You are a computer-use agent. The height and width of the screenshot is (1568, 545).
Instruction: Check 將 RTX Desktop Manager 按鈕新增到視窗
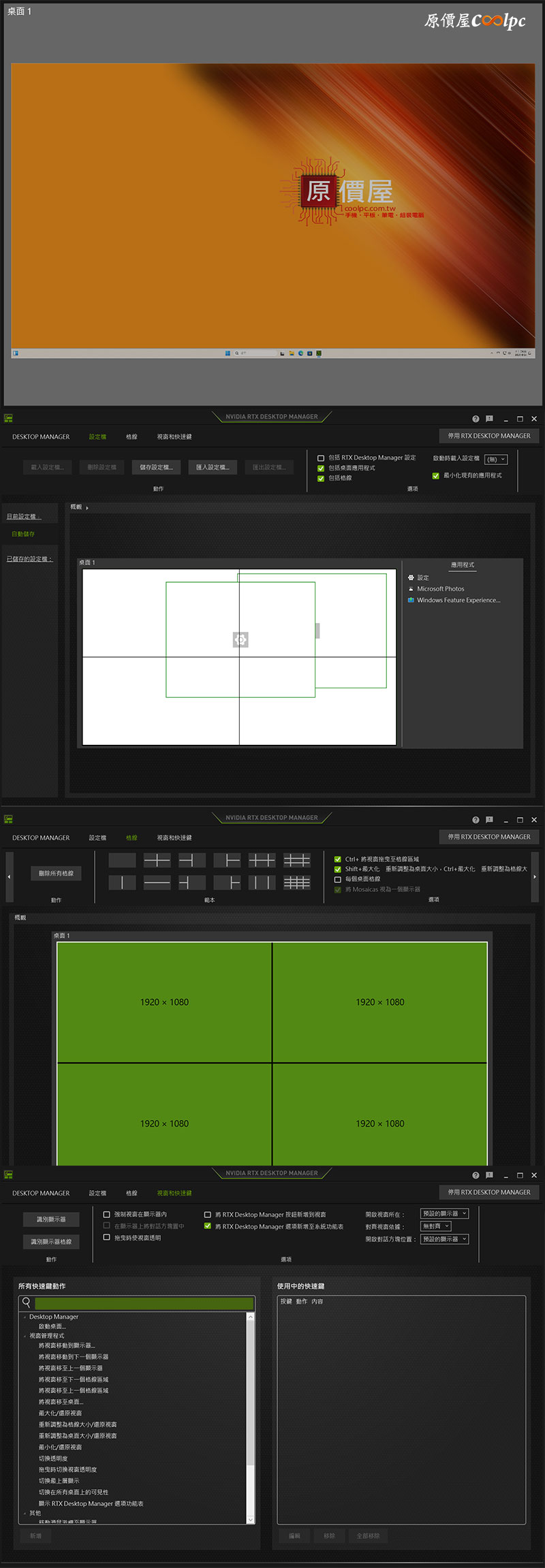(x=208, y=1215)
